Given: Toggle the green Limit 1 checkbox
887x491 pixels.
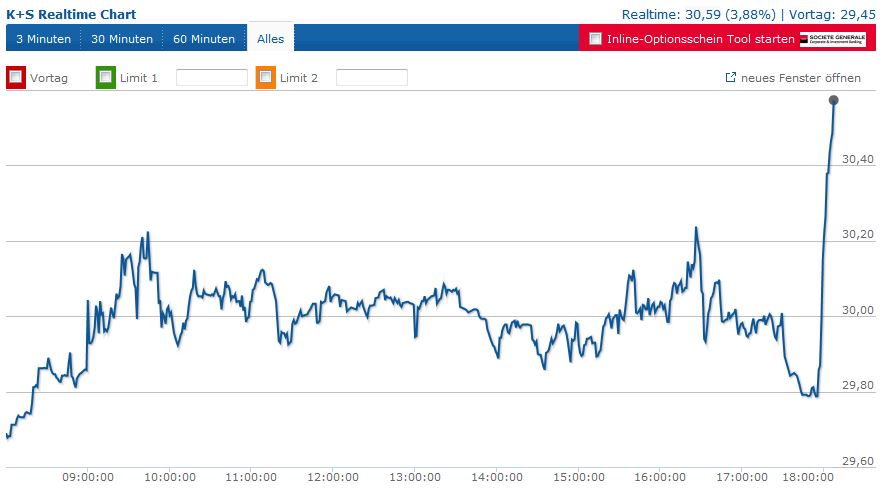Looking at the screenshot, I should [x=106, y=77].
